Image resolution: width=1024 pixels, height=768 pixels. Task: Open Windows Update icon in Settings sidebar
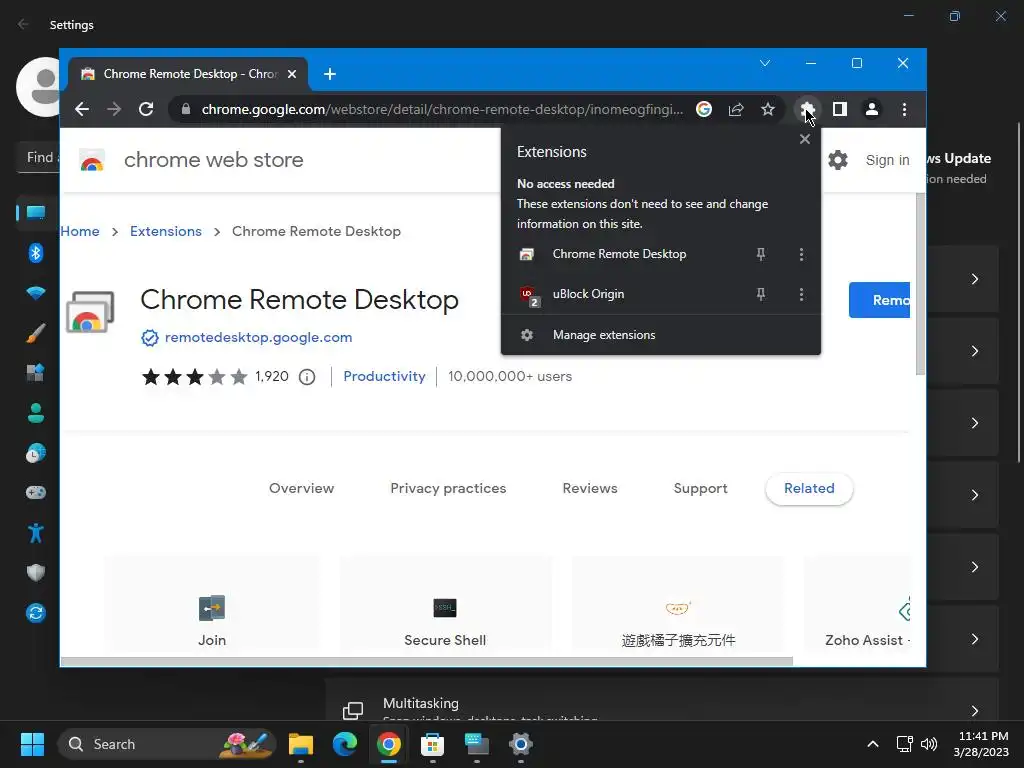point(36,613)
